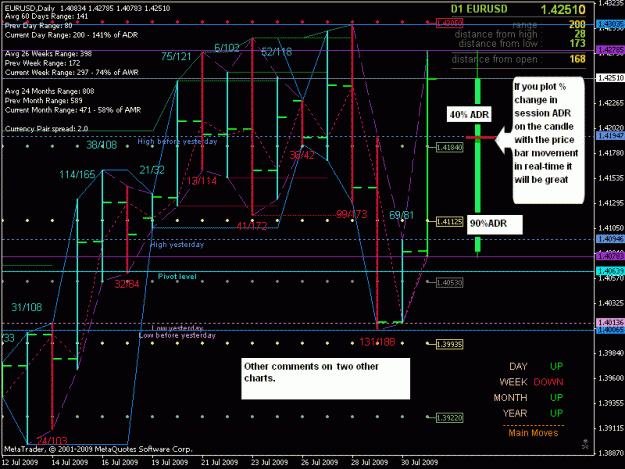Click 'Avg 26 Weeks Range: 398' text
This screenshot has height=469, width=625.
[48, 54]
